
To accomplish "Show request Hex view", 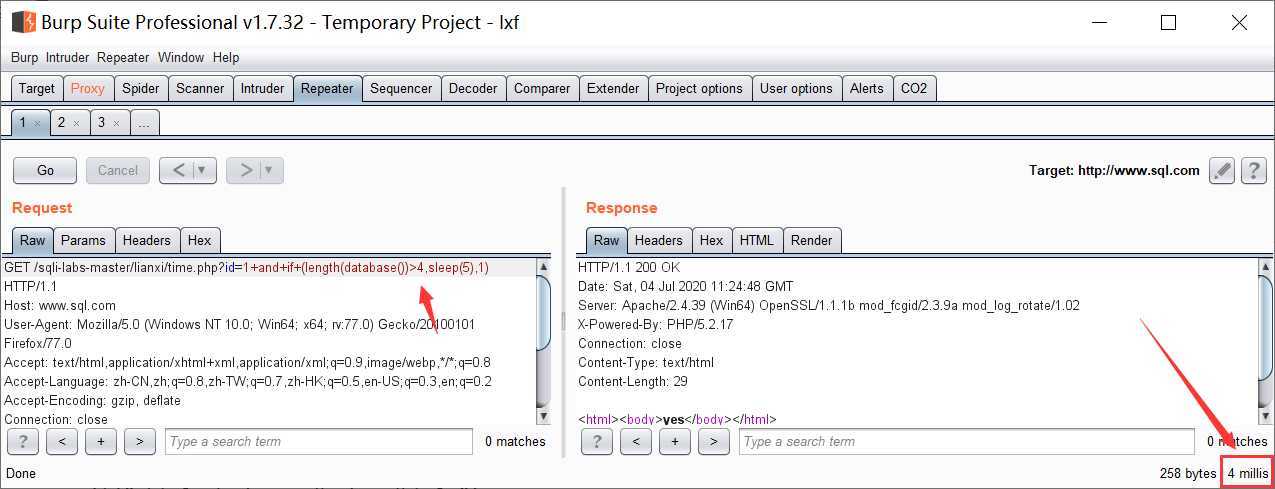I will (200, 240).
